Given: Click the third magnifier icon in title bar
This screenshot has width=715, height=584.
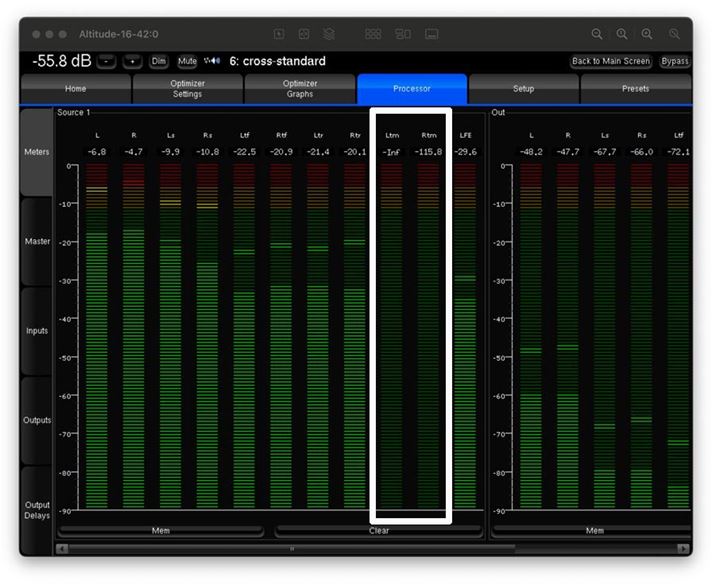Looking at the screenshot, I should coord(647,34).
